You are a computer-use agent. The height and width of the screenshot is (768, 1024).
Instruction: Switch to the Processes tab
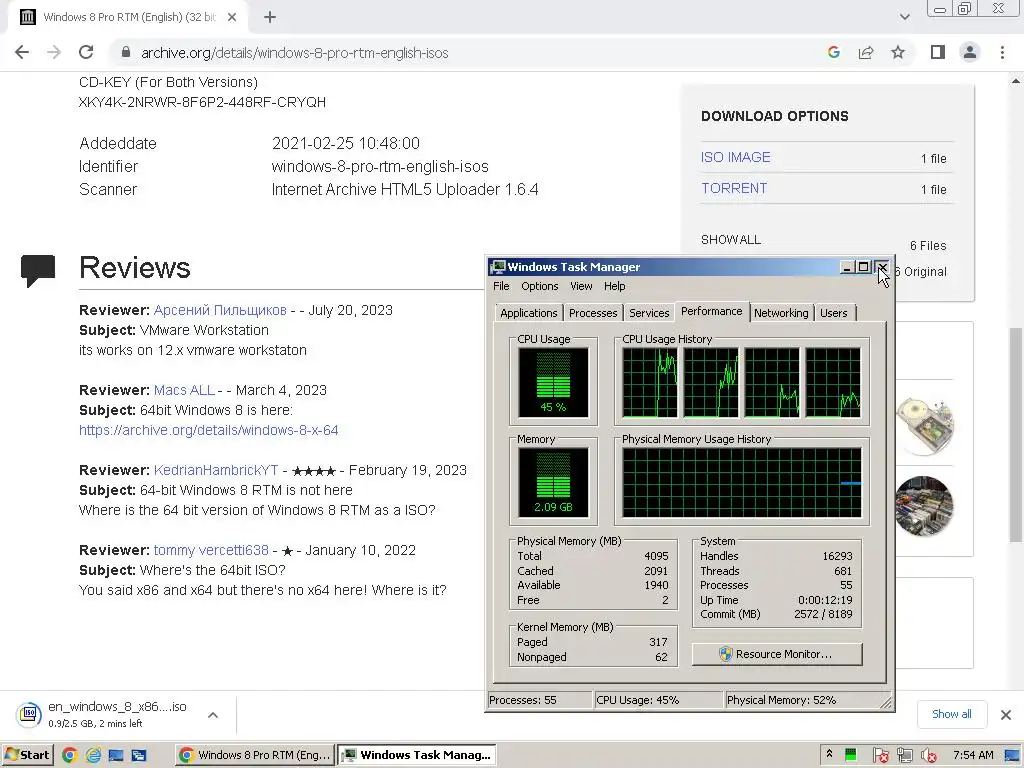593,313
